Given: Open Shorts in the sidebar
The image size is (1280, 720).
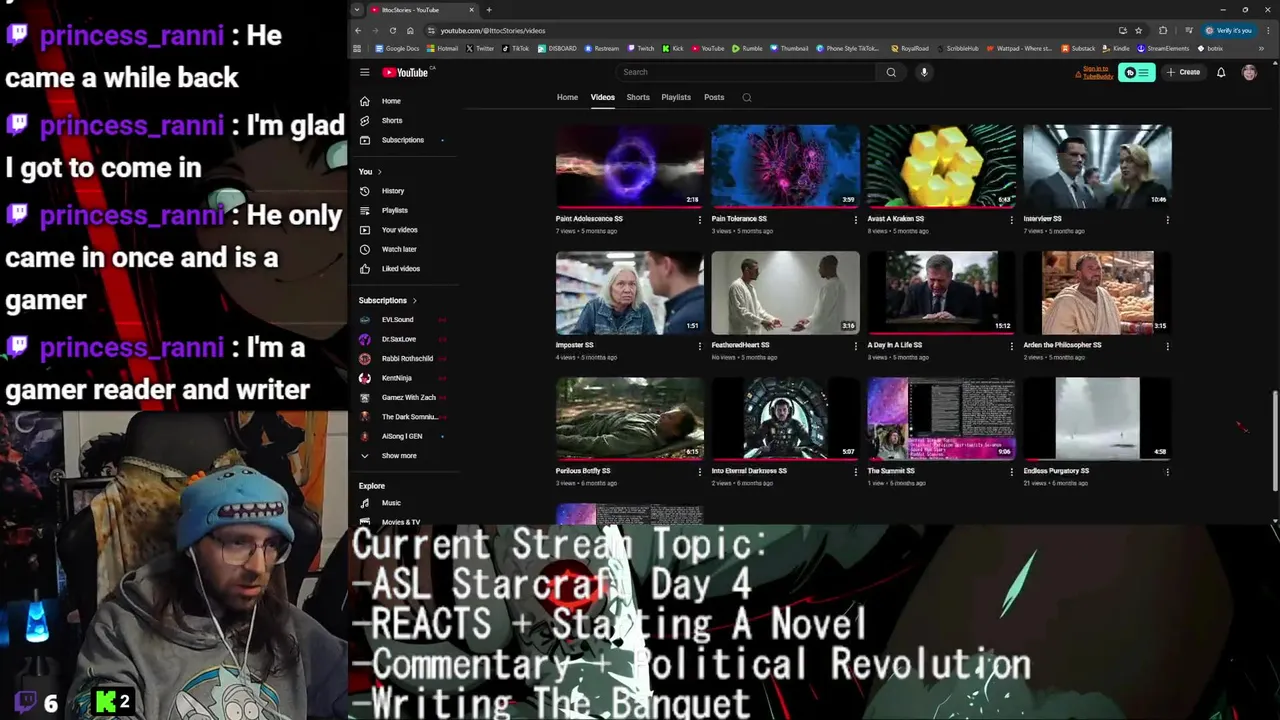Looking at the screenshot, I should (404, 120).
